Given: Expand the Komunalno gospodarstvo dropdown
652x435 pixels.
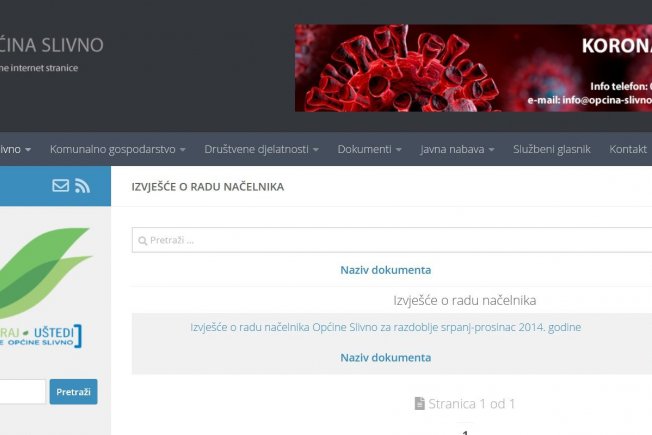Looking at the screenshot, I should [x=117, y=149].
